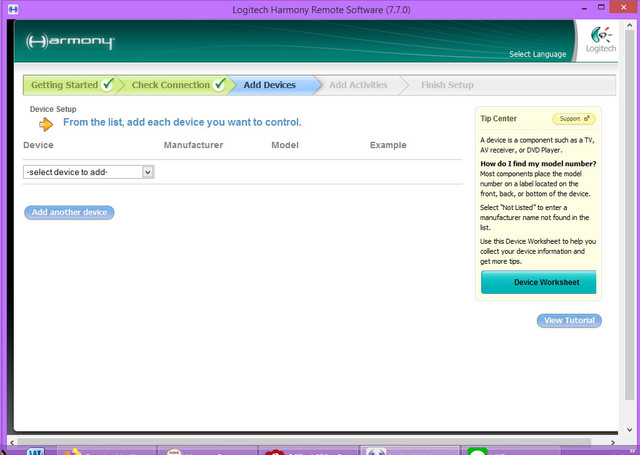The height and width of the screenshot is (455, 640).
Task: Maximize the Harmony Remote Software window
Action: pyautogui.click(x=601, y=7)
